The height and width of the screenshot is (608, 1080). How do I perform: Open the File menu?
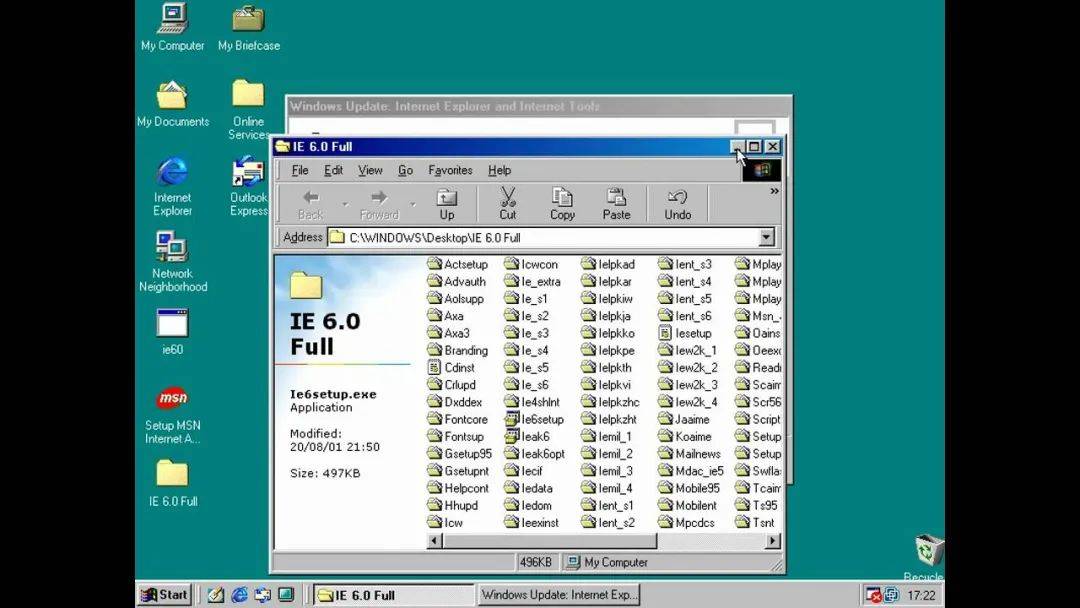coord(299,171)
